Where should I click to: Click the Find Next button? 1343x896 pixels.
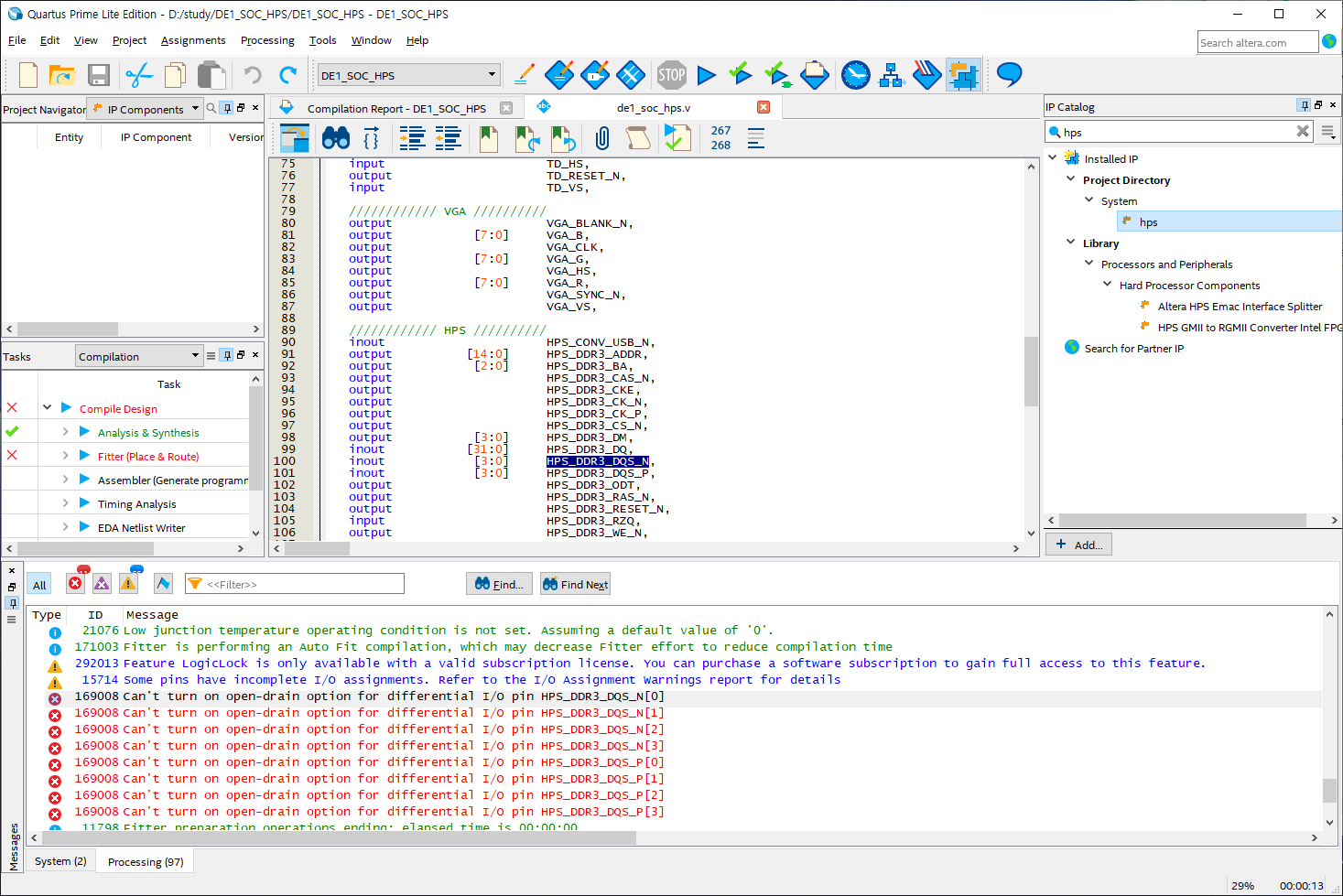(x=575, y=584)
